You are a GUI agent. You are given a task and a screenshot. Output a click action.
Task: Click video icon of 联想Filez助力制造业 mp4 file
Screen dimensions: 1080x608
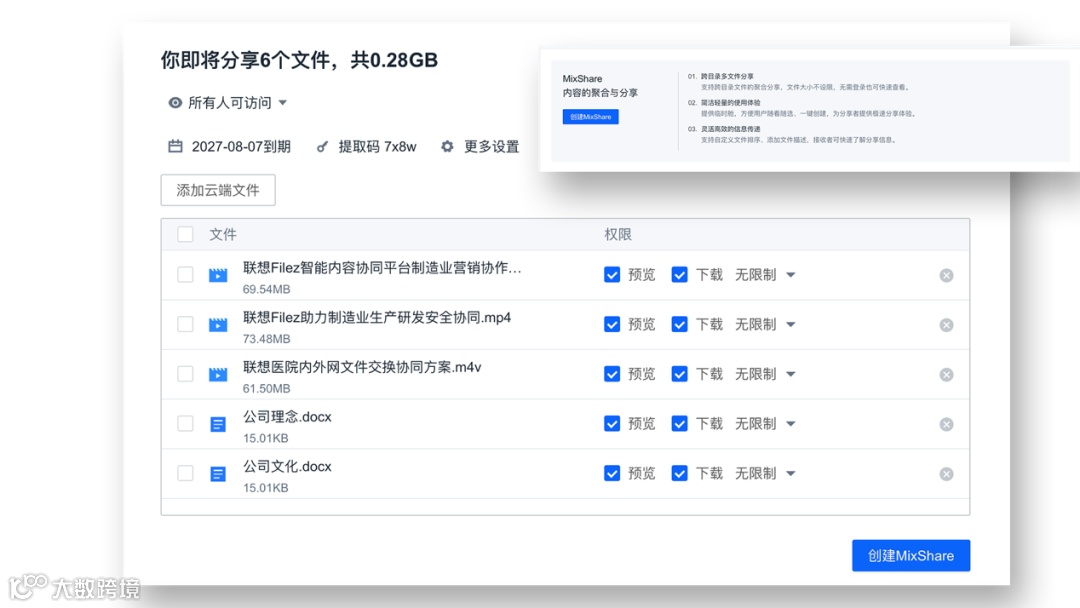[218, 324]
